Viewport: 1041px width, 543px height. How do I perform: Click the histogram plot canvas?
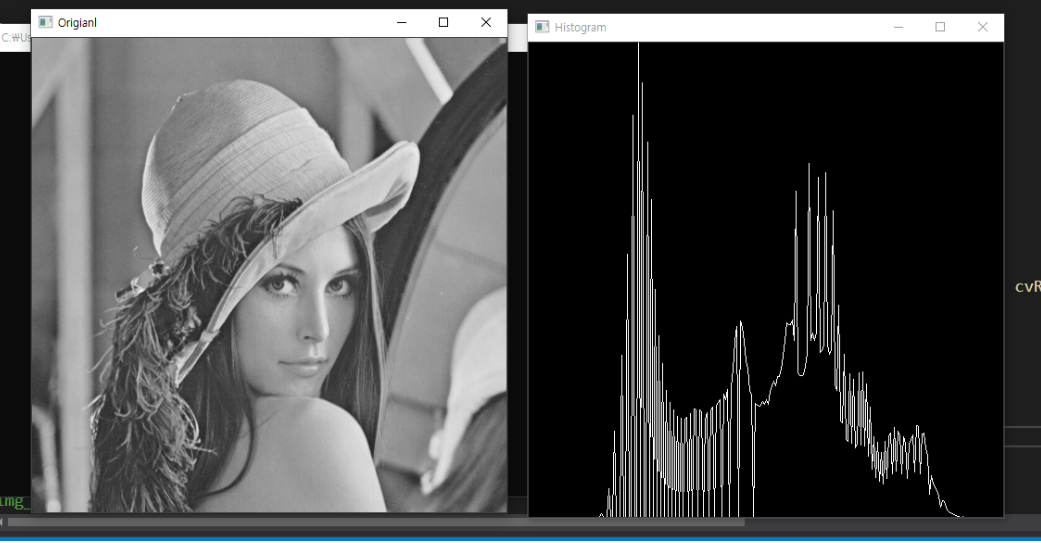pos(765,279)
